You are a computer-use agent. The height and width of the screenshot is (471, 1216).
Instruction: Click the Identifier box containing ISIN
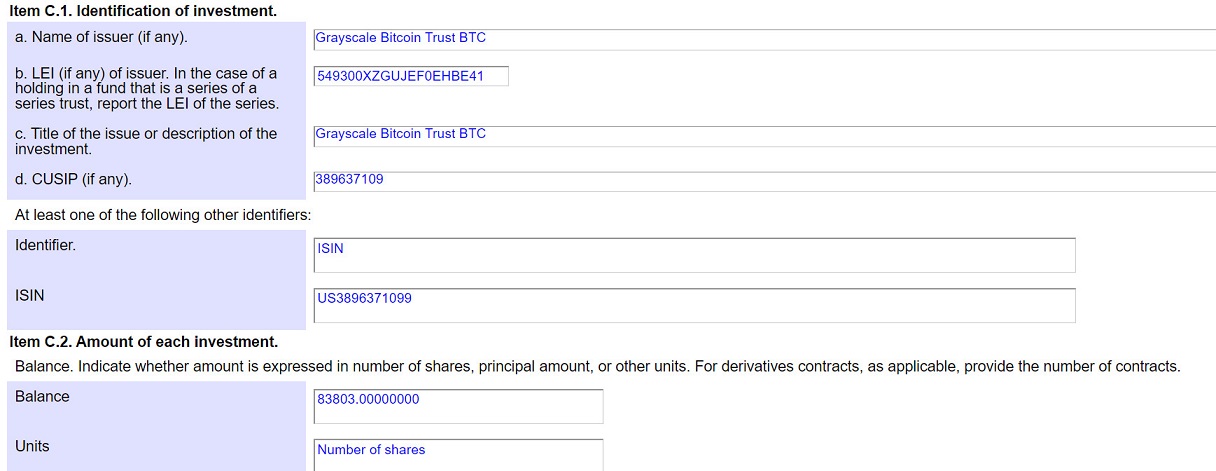[x=695, y=255]
